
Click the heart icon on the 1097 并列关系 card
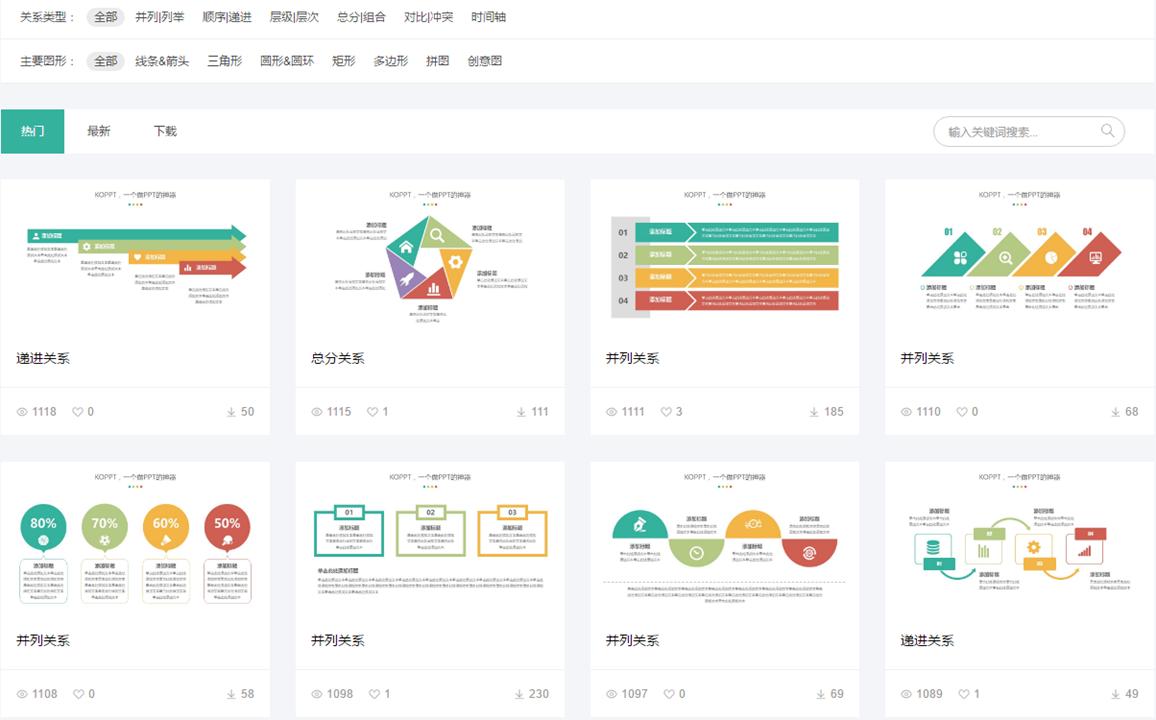pos(670,693)
